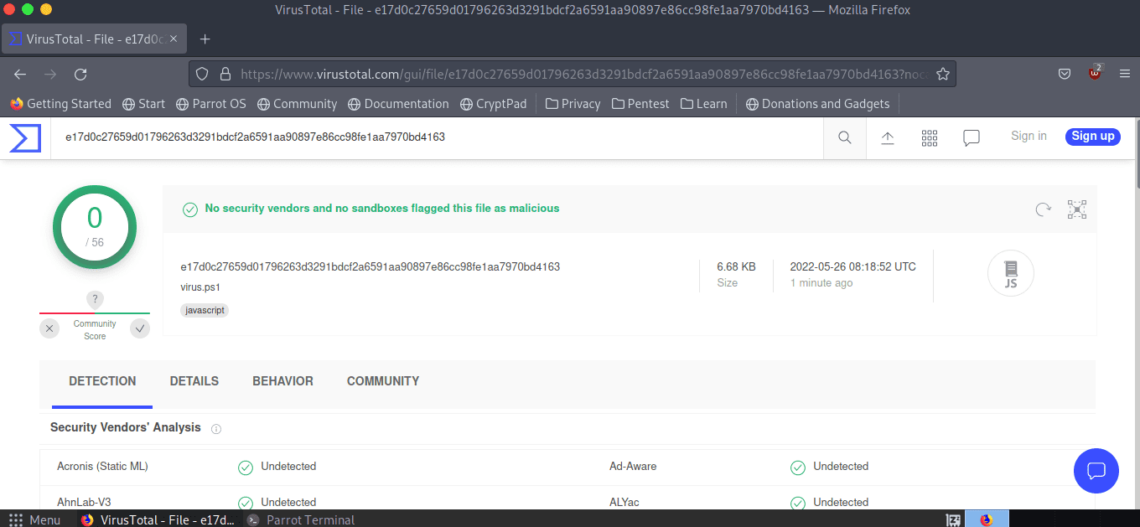Image resolution: width=1140 pixels, height=527 pixels.
Task: Click the VirusTotal logo icon
Action: click(x=25, y=137)
